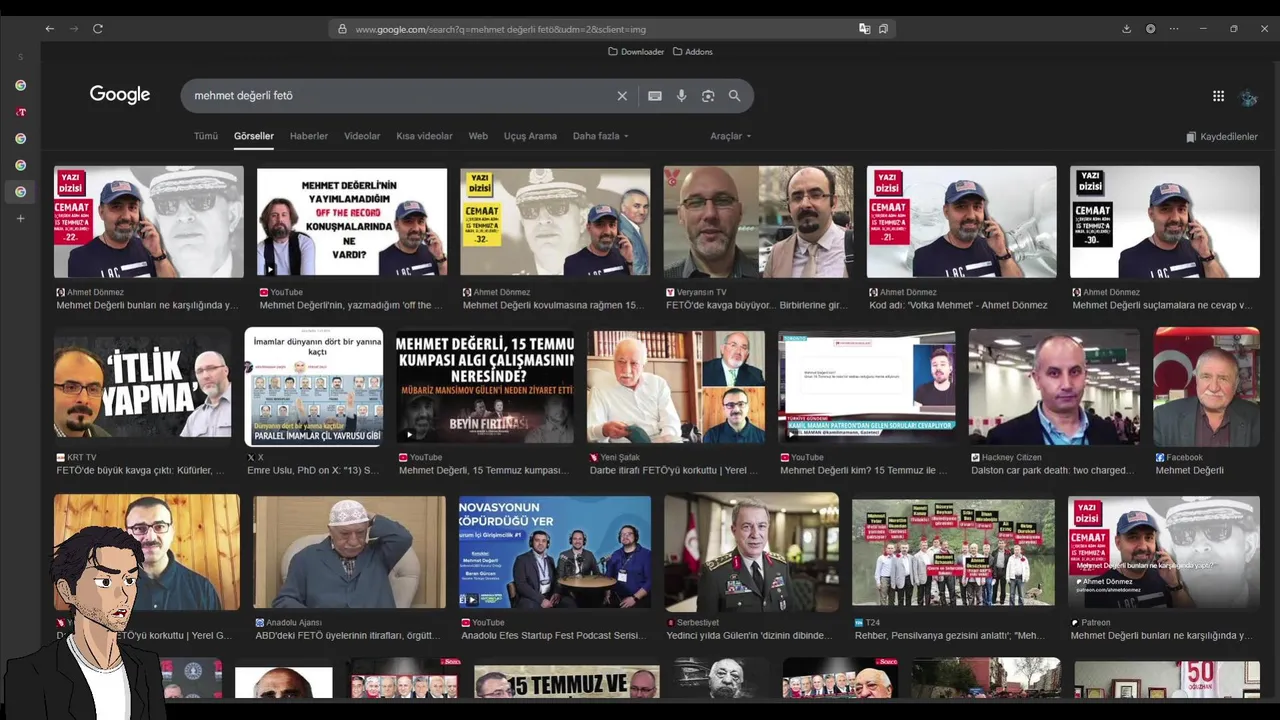Image resolution: width=1280 pixels, height=720 pixels.
Task: Open the on-screen keyboard input tool
Action: [655, 96]
